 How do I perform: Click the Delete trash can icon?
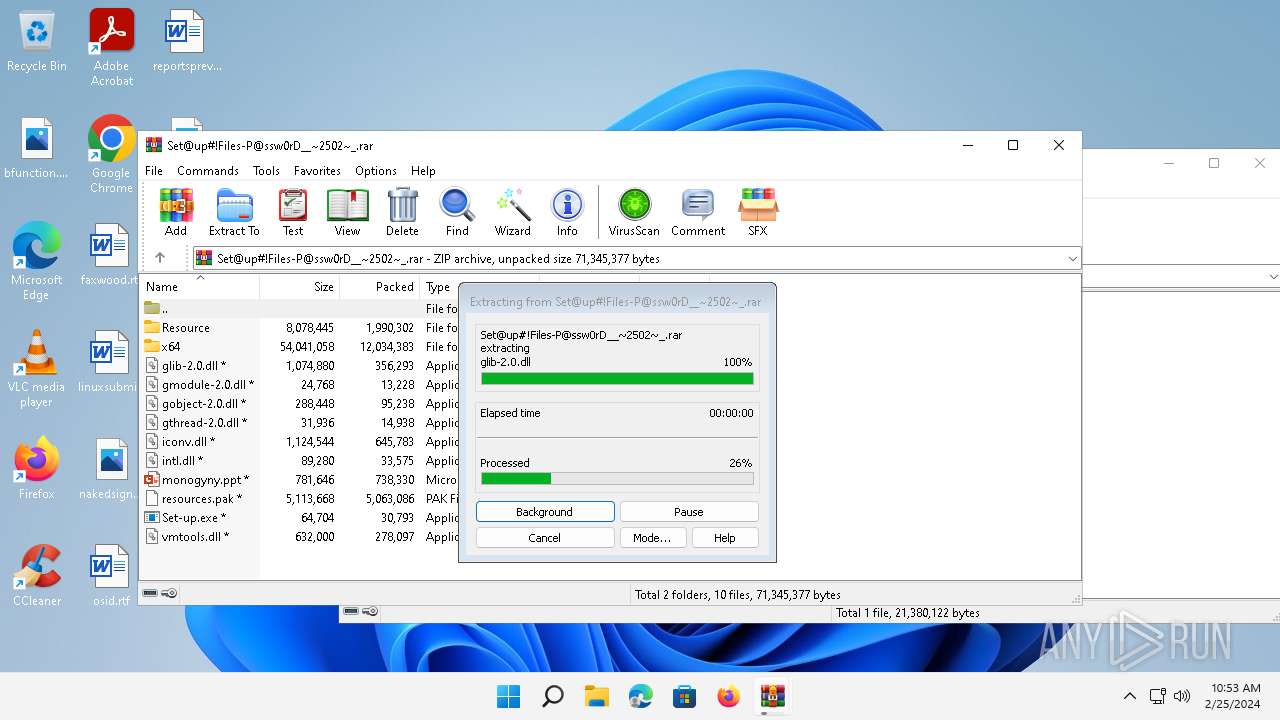(402, 212)
